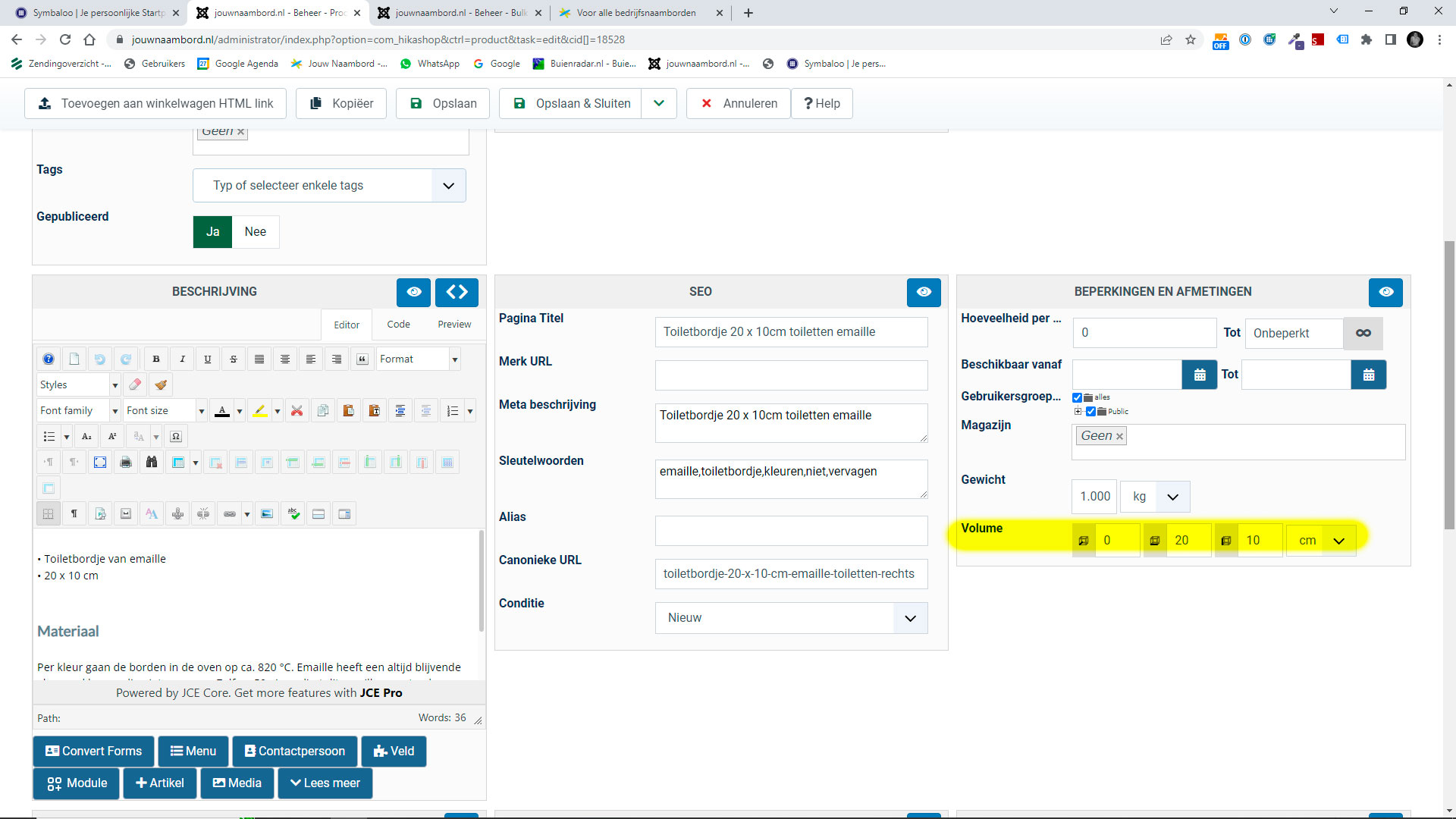
Task: Click the find binoculars icon
Action: (152, 463)
